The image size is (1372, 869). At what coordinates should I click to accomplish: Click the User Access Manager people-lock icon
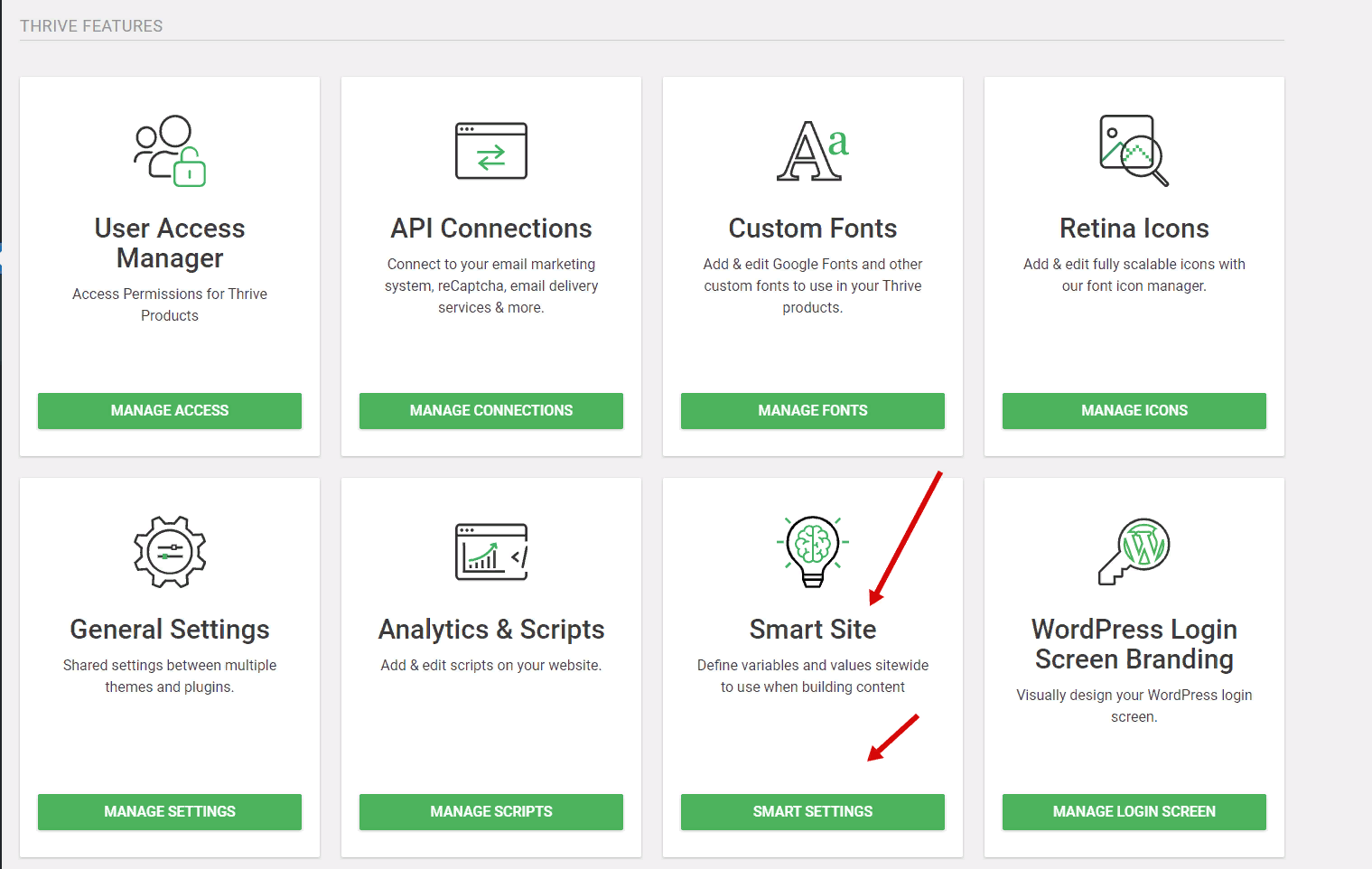tap(170, 151)
